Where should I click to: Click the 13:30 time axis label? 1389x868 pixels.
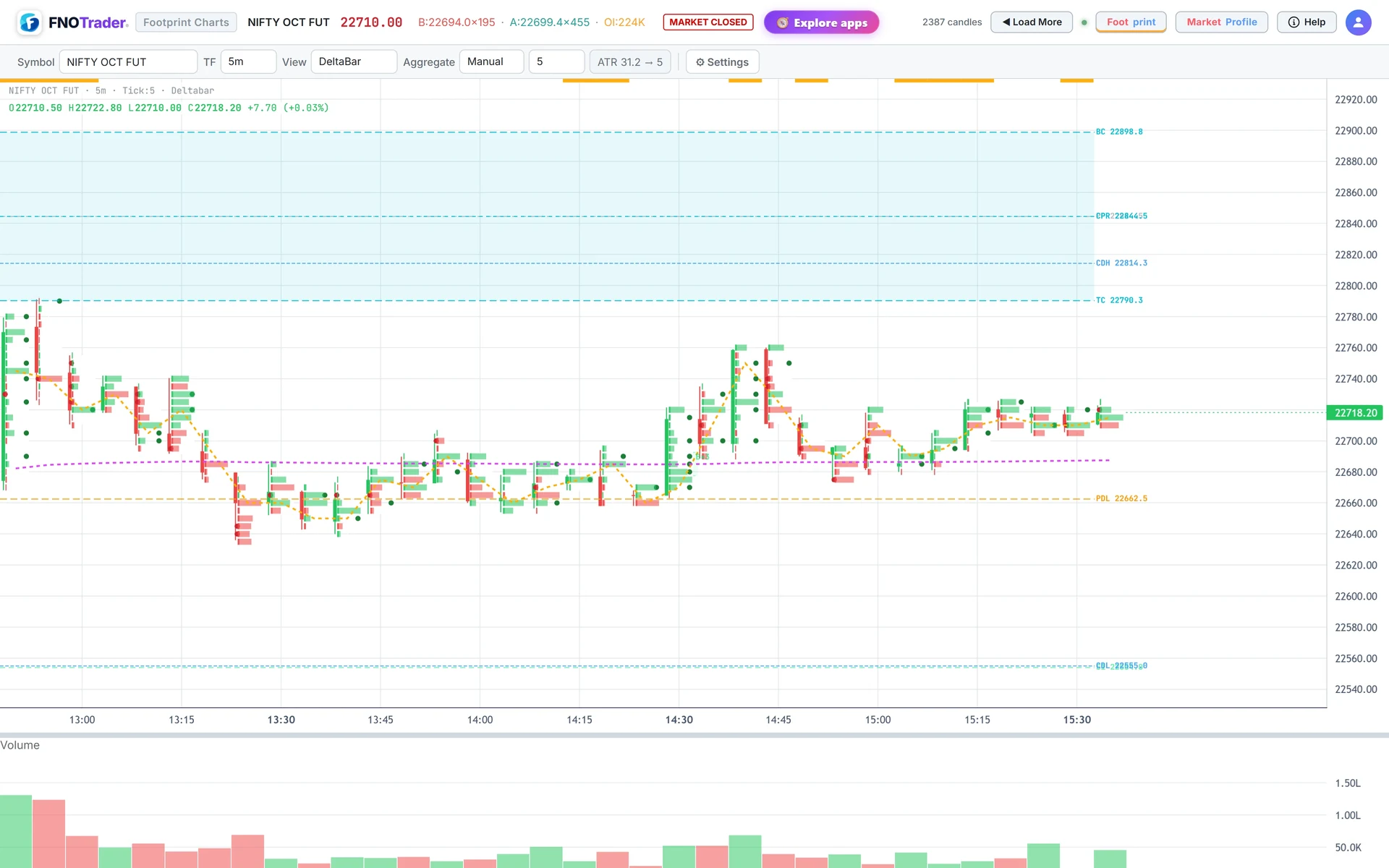[281, 720]
